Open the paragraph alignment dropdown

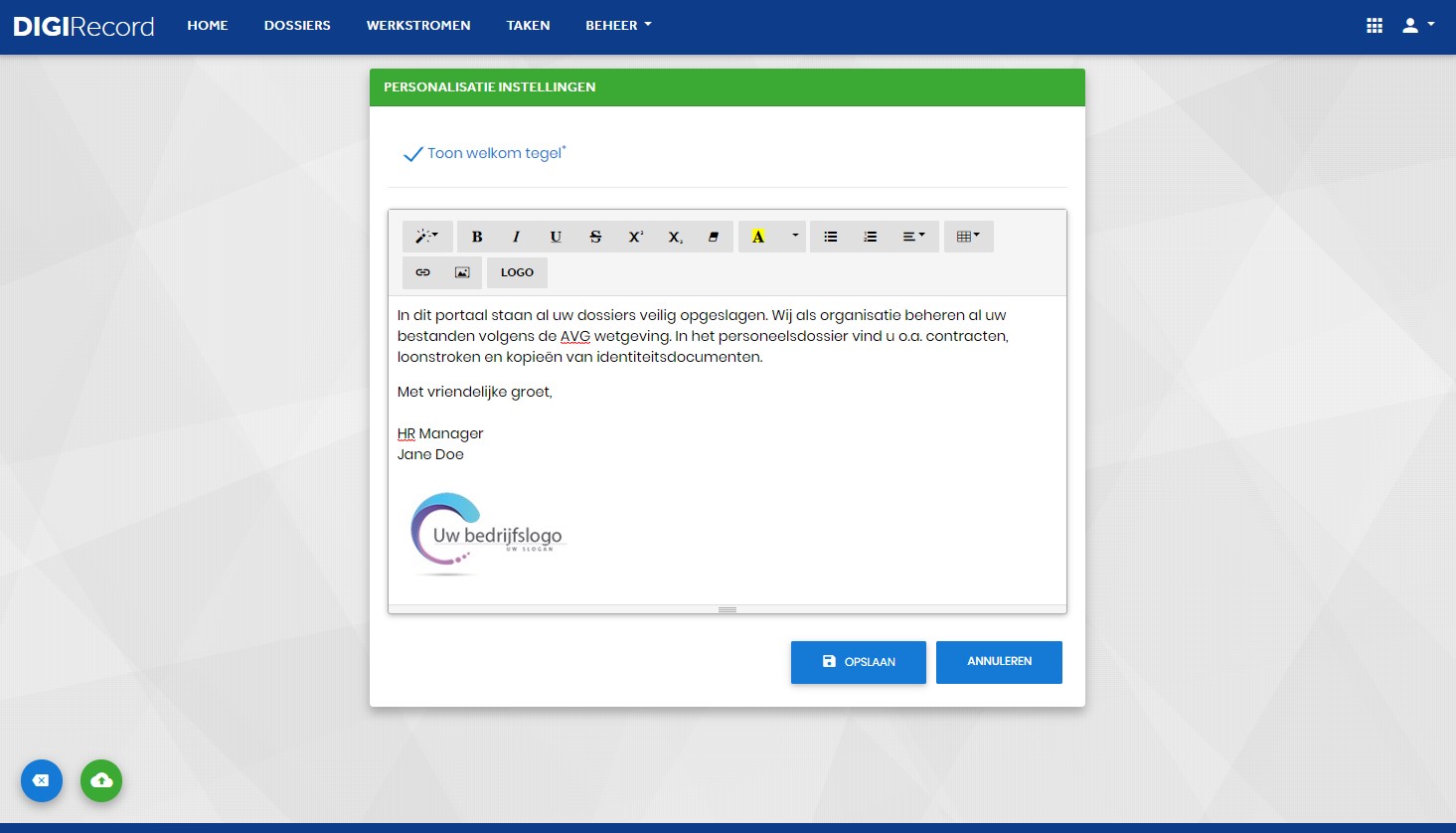click(914, 237)
